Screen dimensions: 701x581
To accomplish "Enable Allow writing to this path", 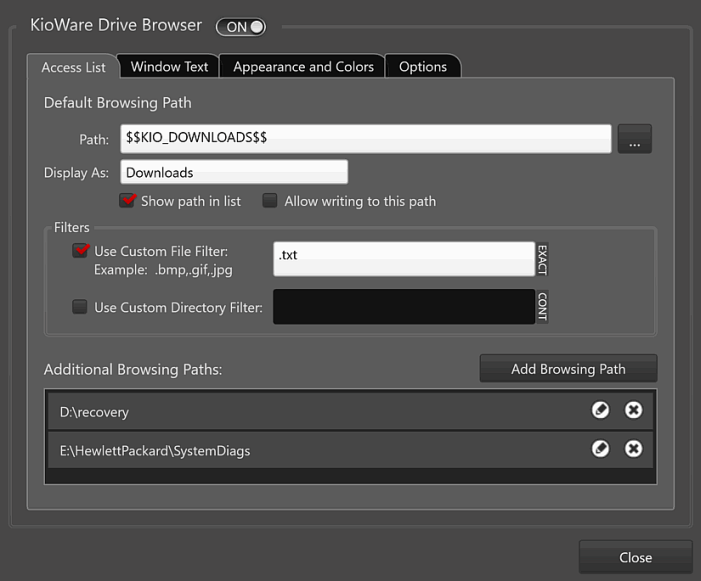I will 270,201.
